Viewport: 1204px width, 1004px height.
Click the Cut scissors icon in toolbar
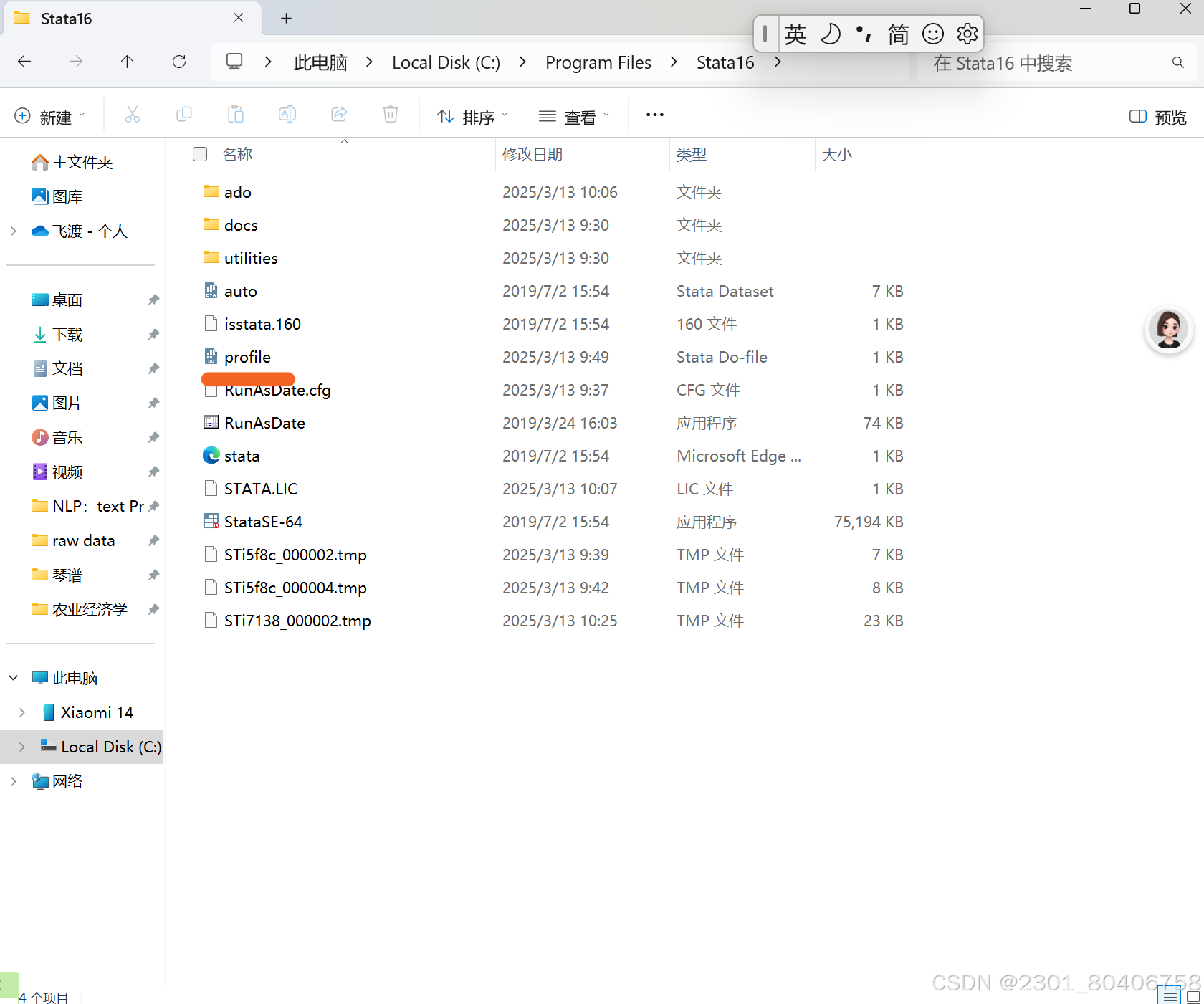point(133,115)
